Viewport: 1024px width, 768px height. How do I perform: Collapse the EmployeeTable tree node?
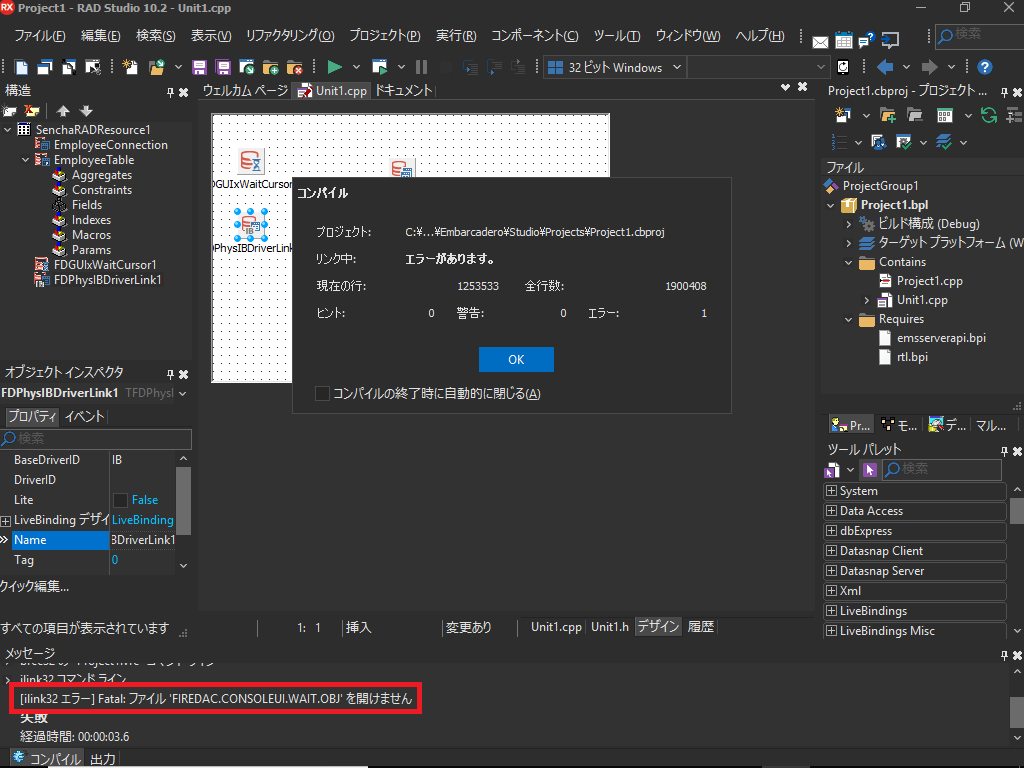click(24, 159)
